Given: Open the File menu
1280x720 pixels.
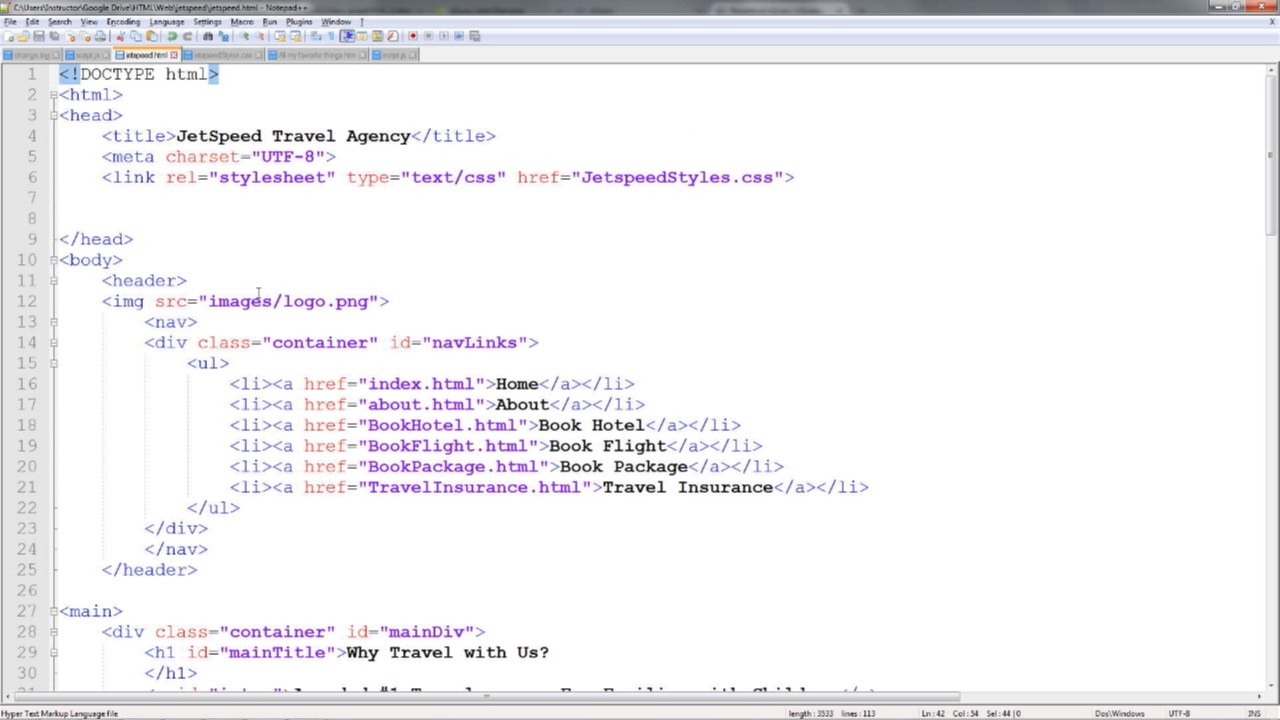Looking at the screenshot, I should tap(10, 21).
